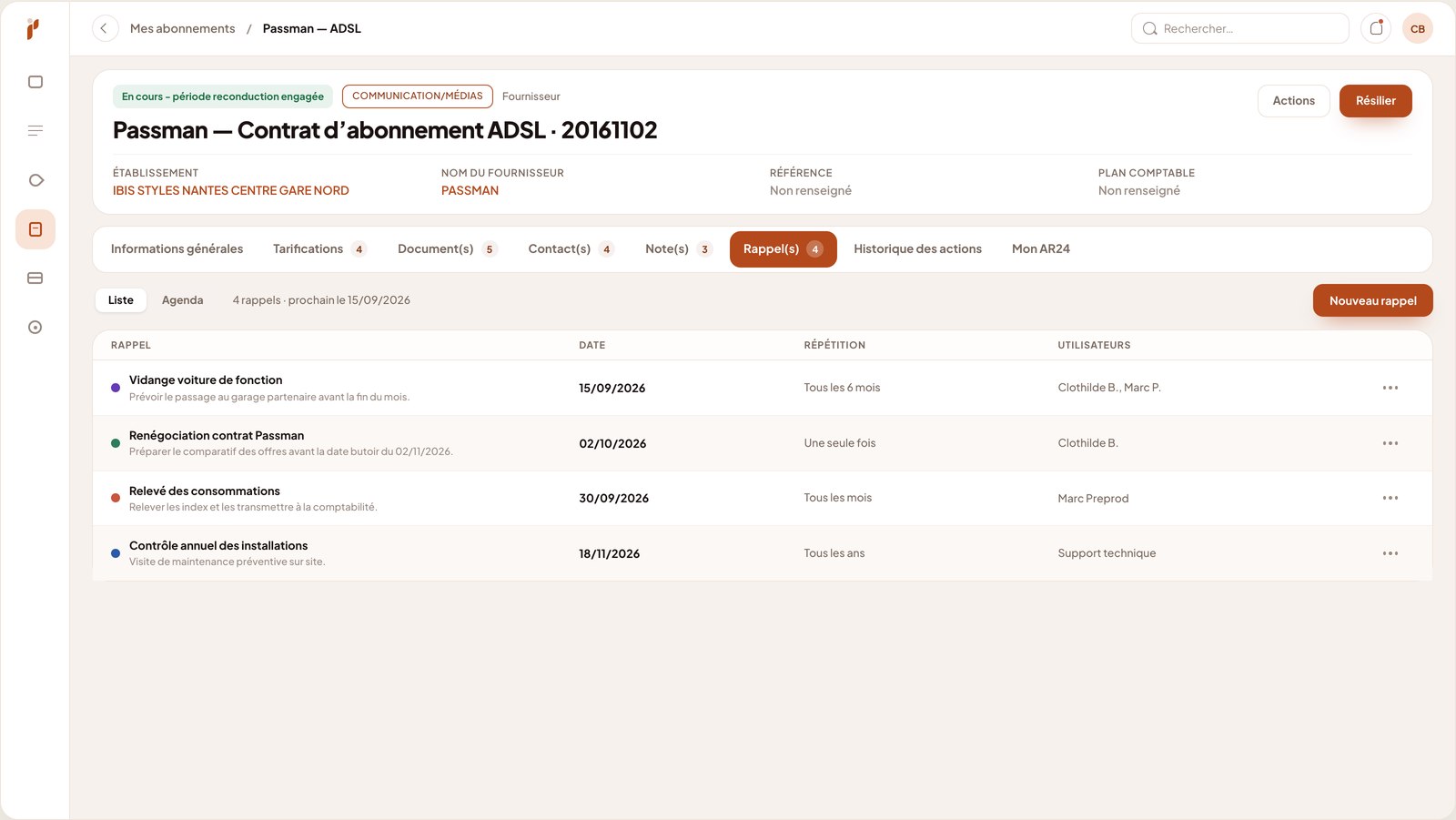Click the Support technique user cell
This screenshot has width=1456, height=820.
click(1107, 553)
